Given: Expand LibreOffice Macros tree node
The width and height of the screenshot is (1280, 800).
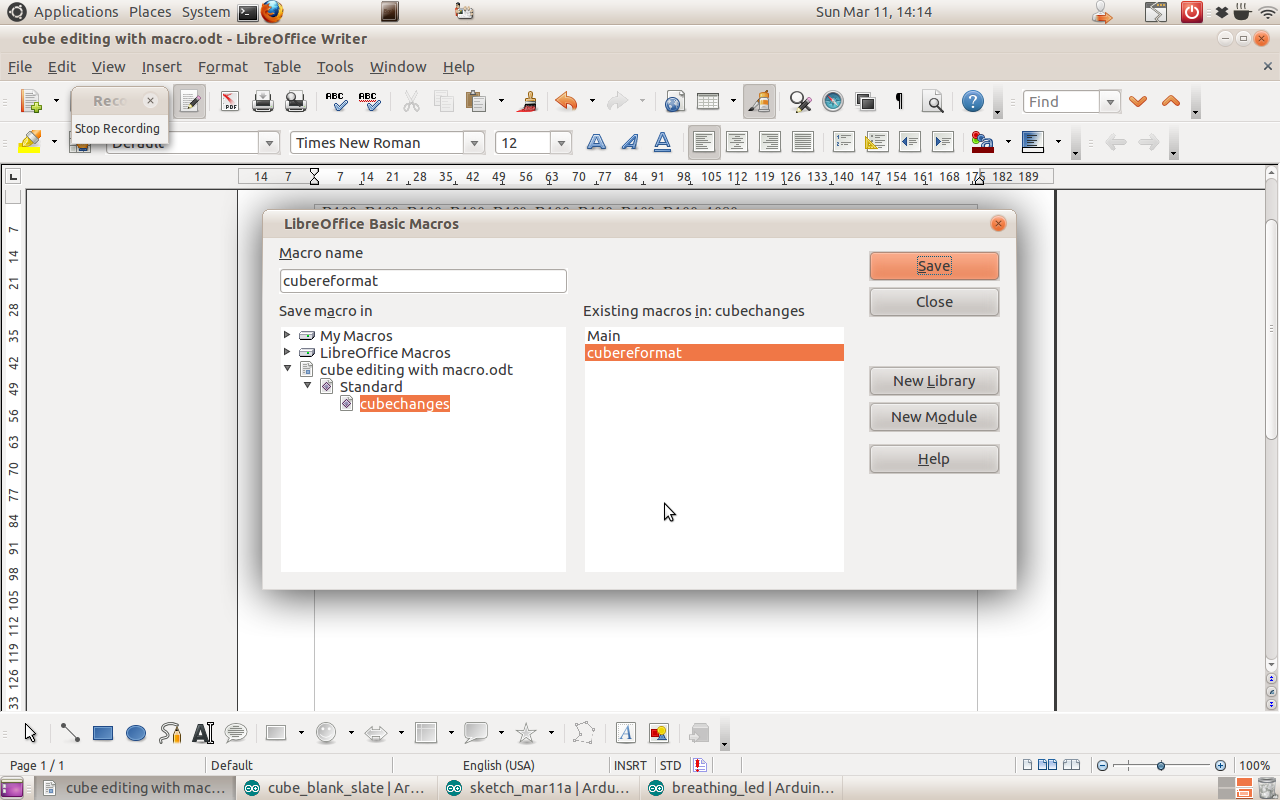Looking at the screenshot, I should click(287, 352).
